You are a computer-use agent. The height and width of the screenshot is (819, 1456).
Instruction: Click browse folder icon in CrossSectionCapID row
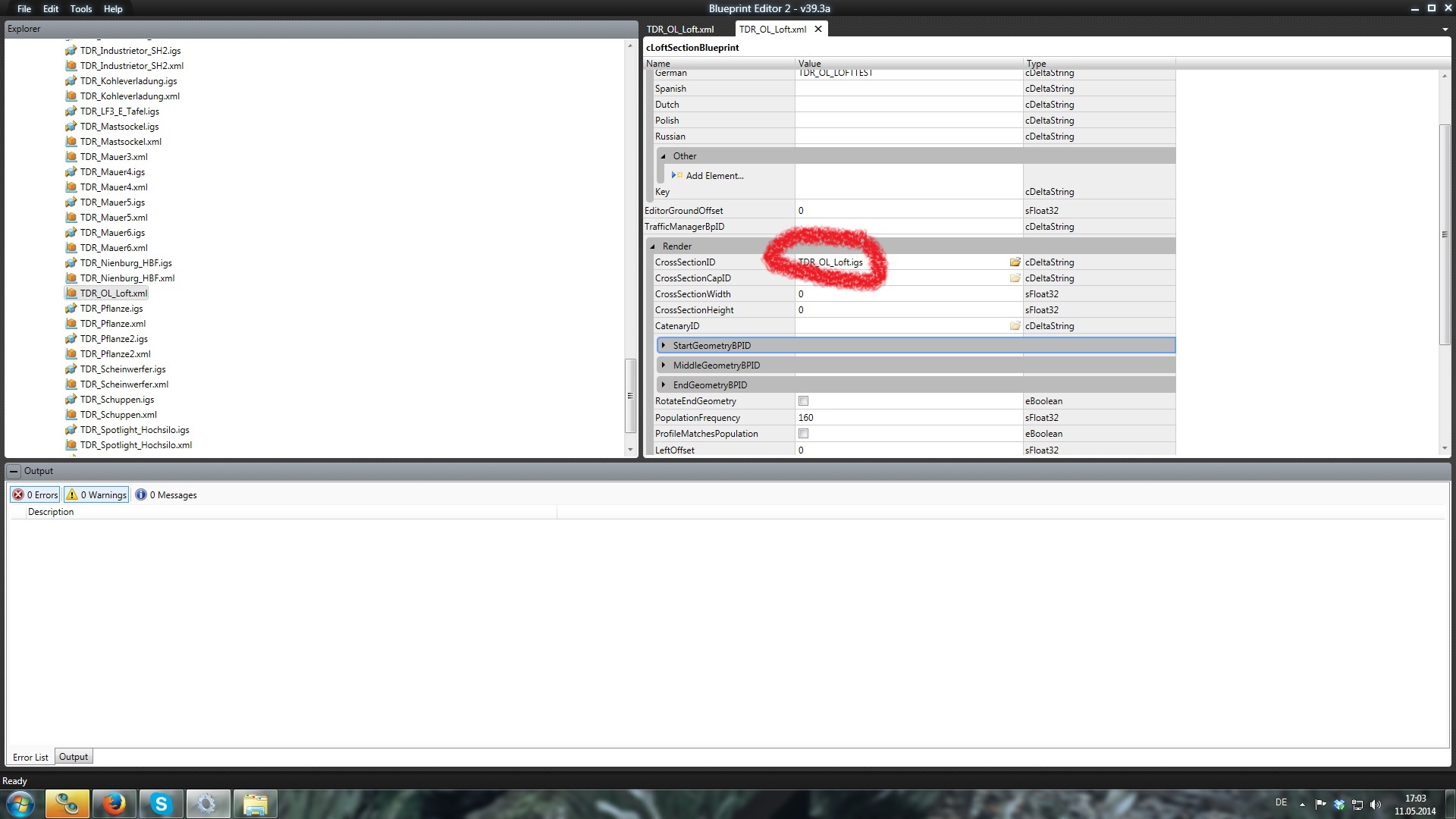pos(1015,278)
